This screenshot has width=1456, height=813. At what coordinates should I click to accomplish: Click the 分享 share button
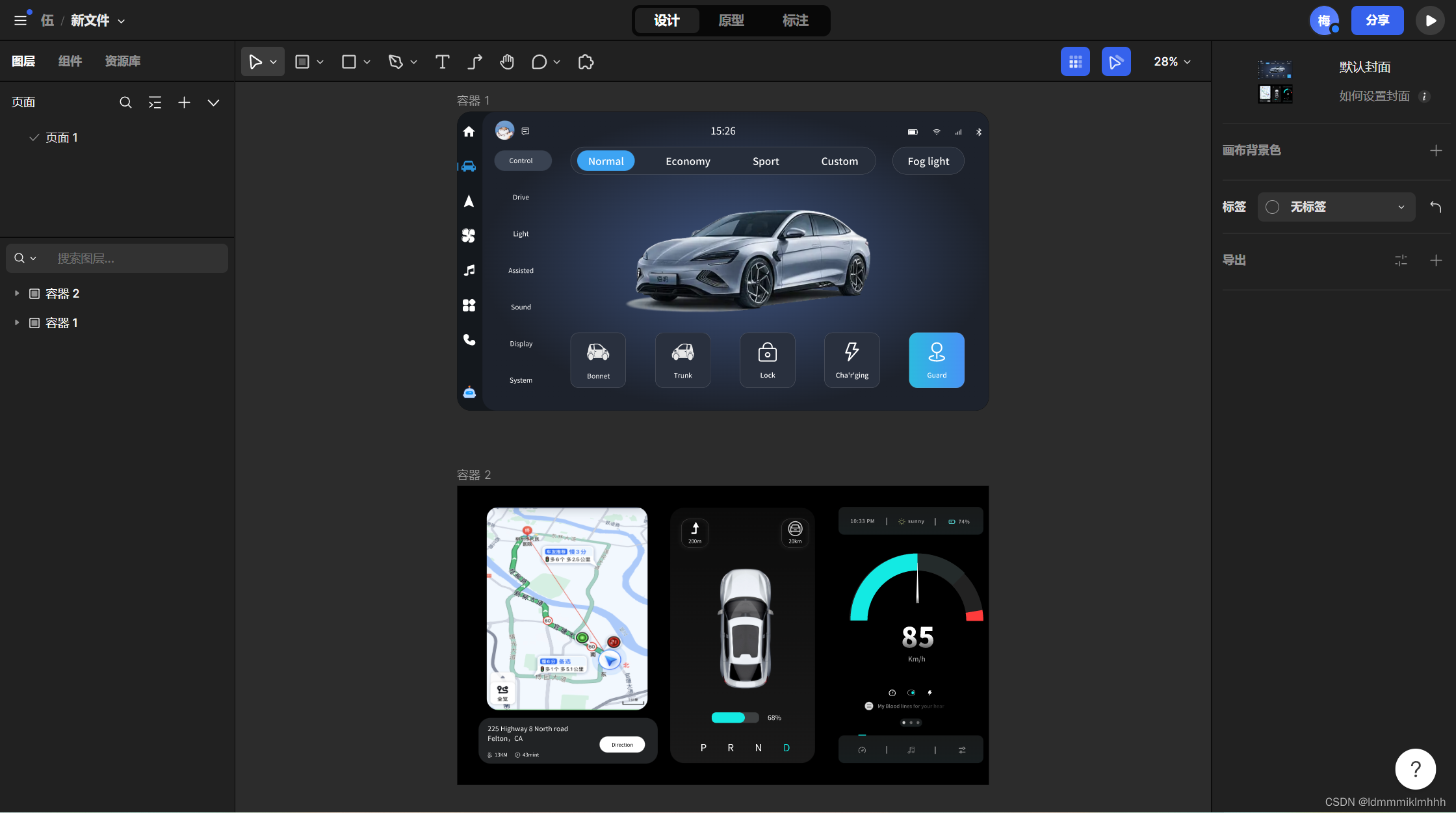tap(1377, 21)
